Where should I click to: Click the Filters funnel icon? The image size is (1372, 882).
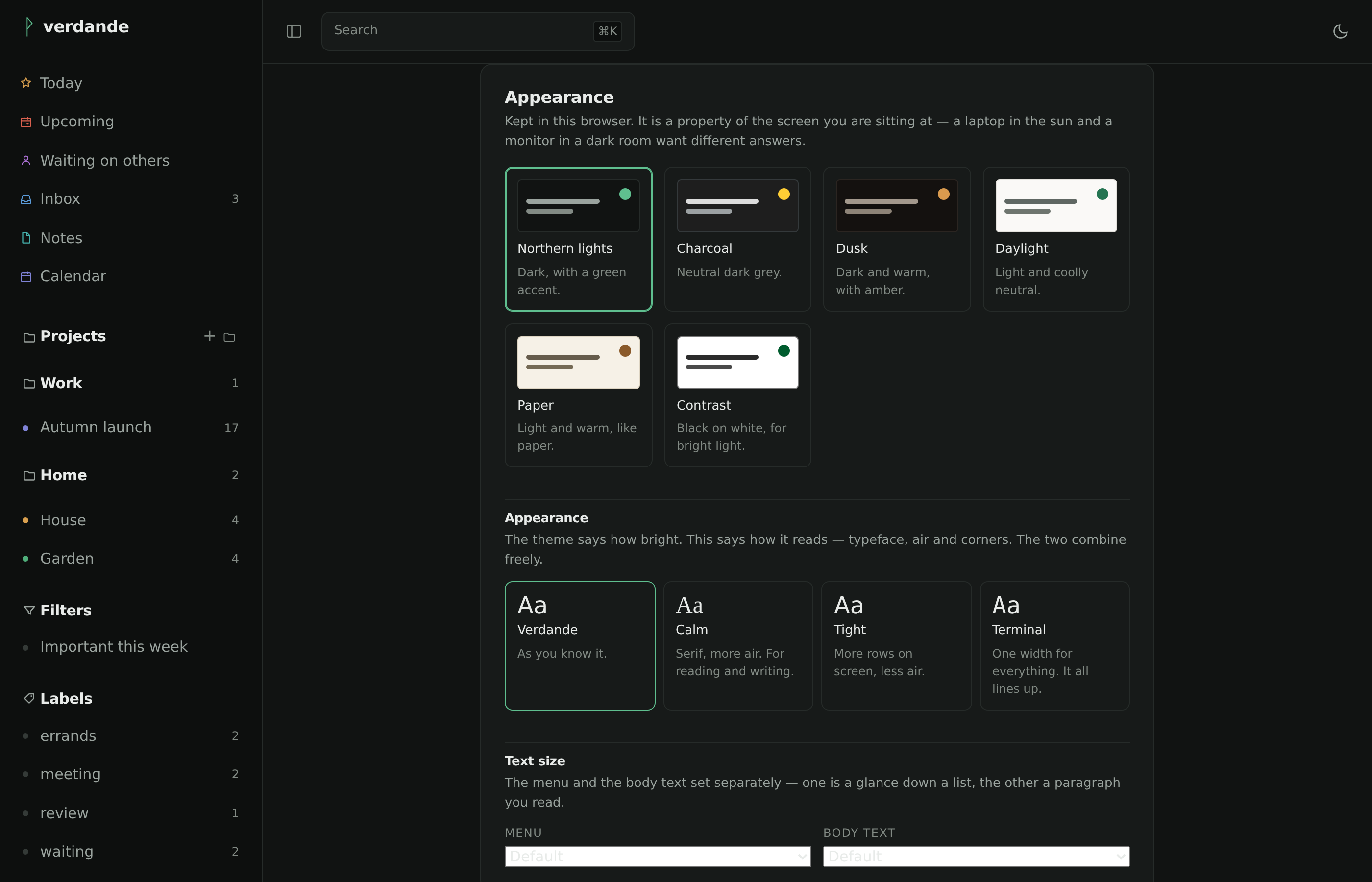coord(29,611)
